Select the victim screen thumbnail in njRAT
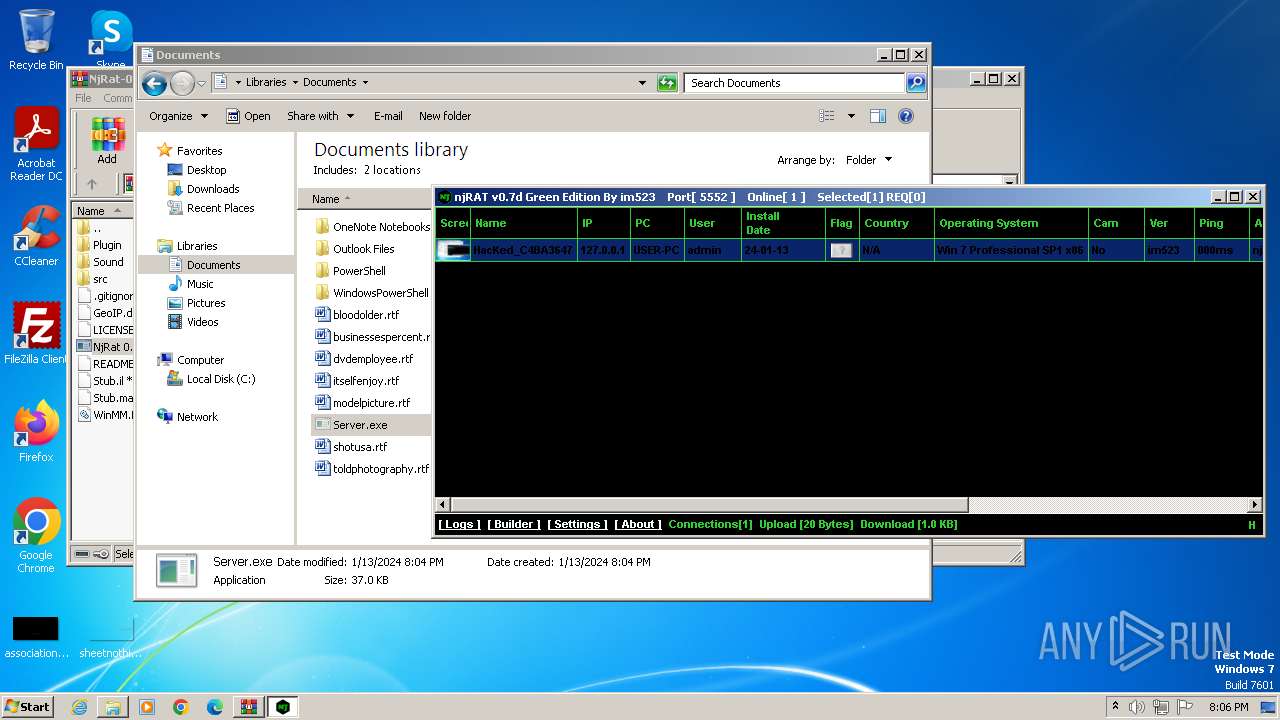The height and width of the screenshot is (720, 1280). [x=453, y=250]
